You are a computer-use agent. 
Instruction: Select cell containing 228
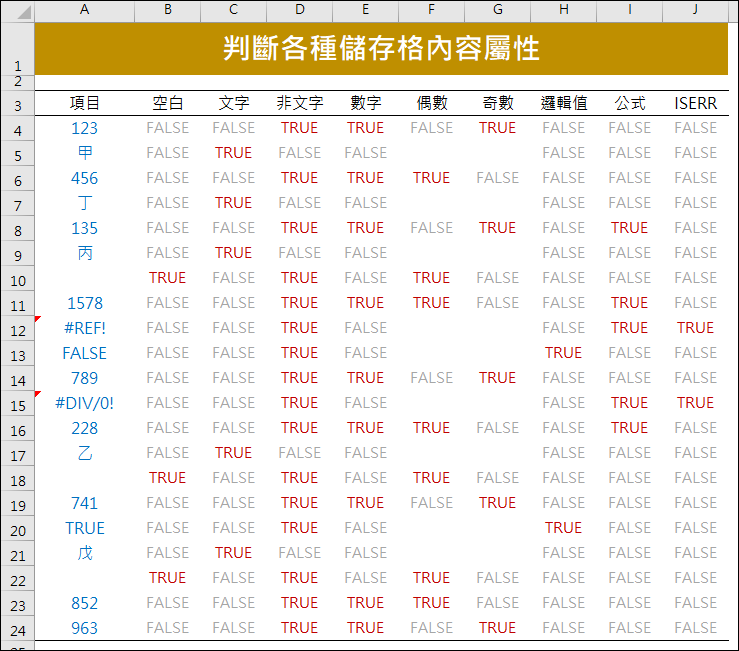click(x=84, y=428)
